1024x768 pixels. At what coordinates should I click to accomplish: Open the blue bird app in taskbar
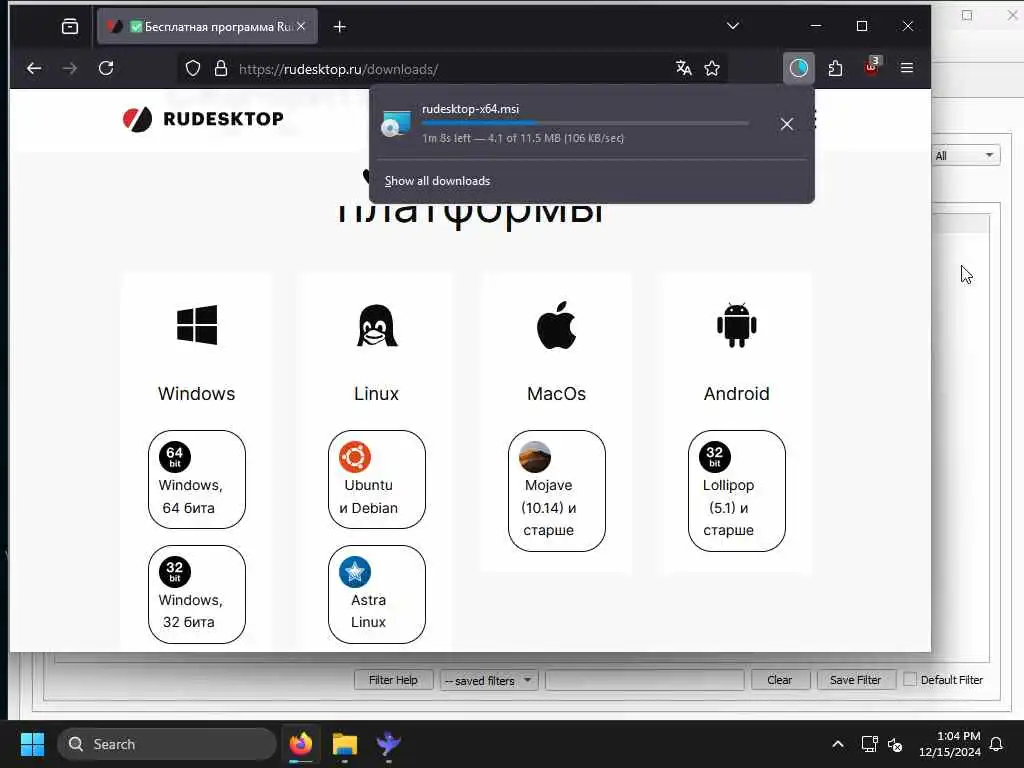coord(389,744)
